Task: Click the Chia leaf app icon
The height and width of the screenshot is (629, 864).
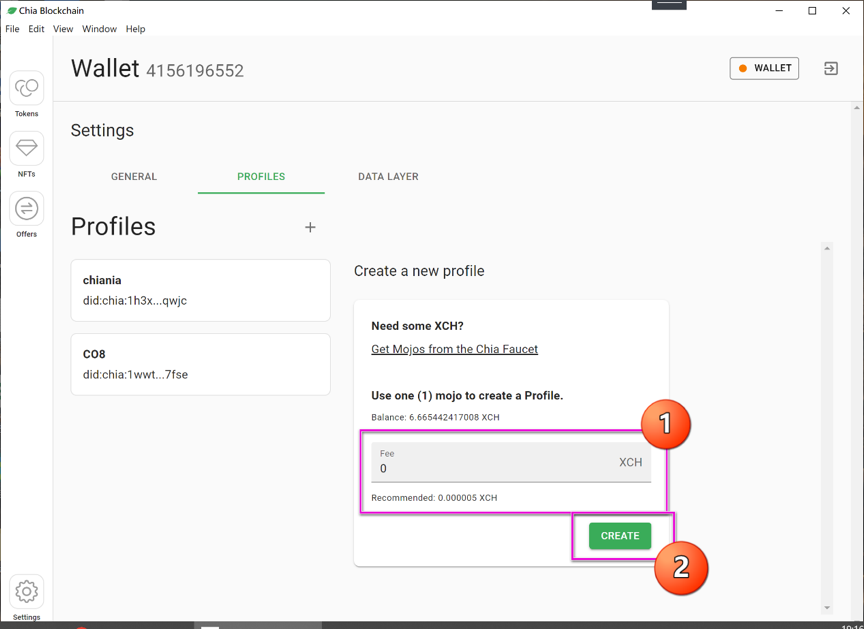Action: point(11,10)
